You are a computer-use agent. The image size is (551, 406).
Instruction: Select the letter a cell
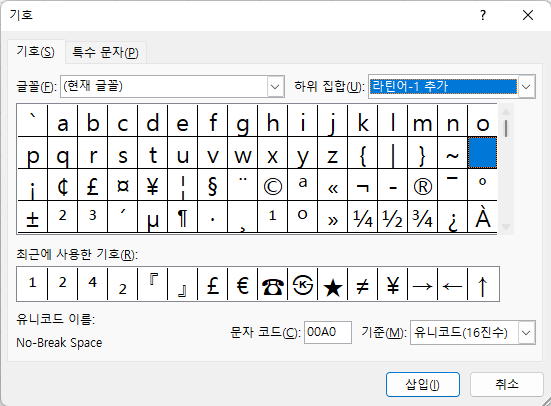pos(63,121)
